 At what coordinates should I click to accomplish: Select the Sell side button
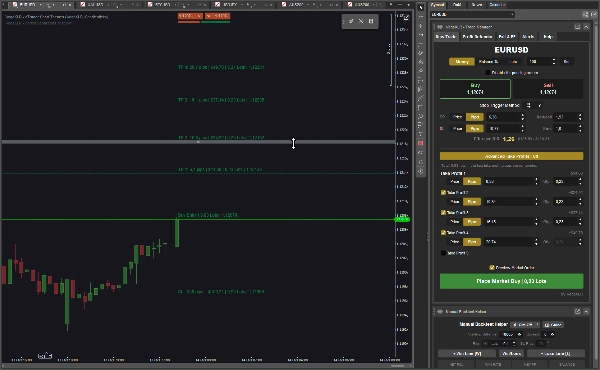tap(548, 89)
